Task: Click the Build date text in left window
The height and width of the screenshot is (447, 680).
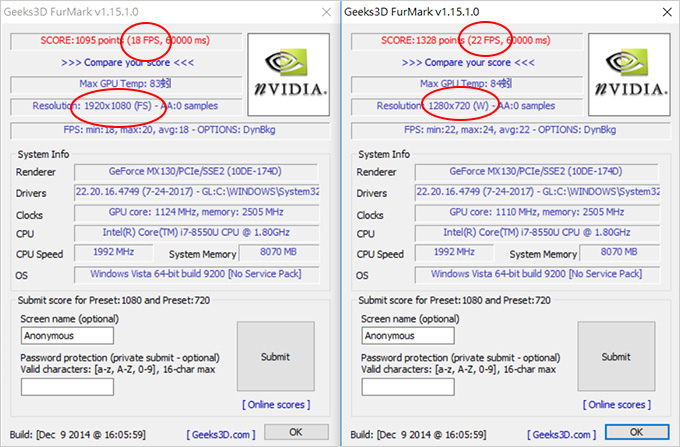Action: 78,434
